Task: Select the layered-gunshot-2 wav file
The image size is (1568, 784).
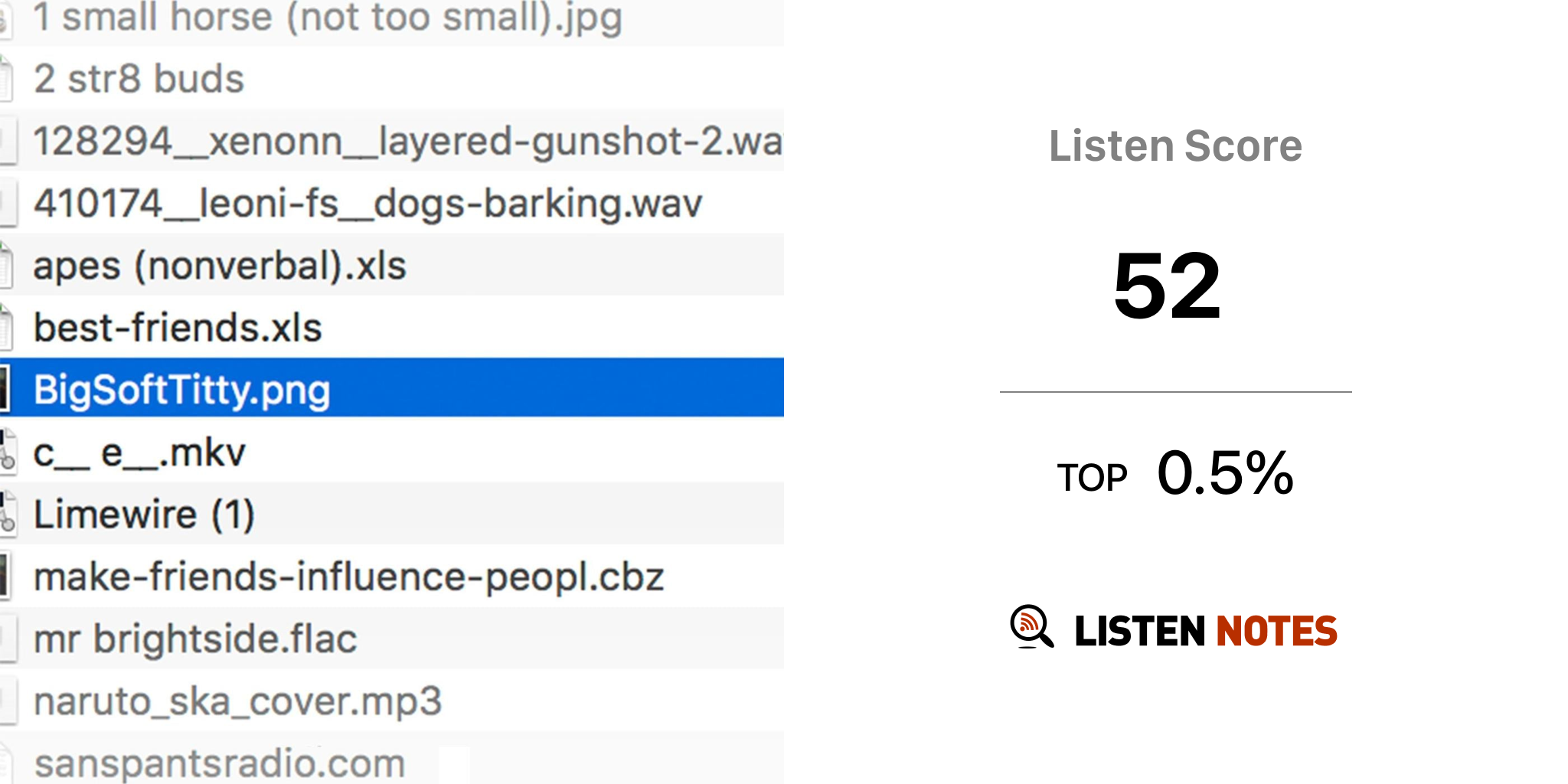Action: [x=407, y=142]
